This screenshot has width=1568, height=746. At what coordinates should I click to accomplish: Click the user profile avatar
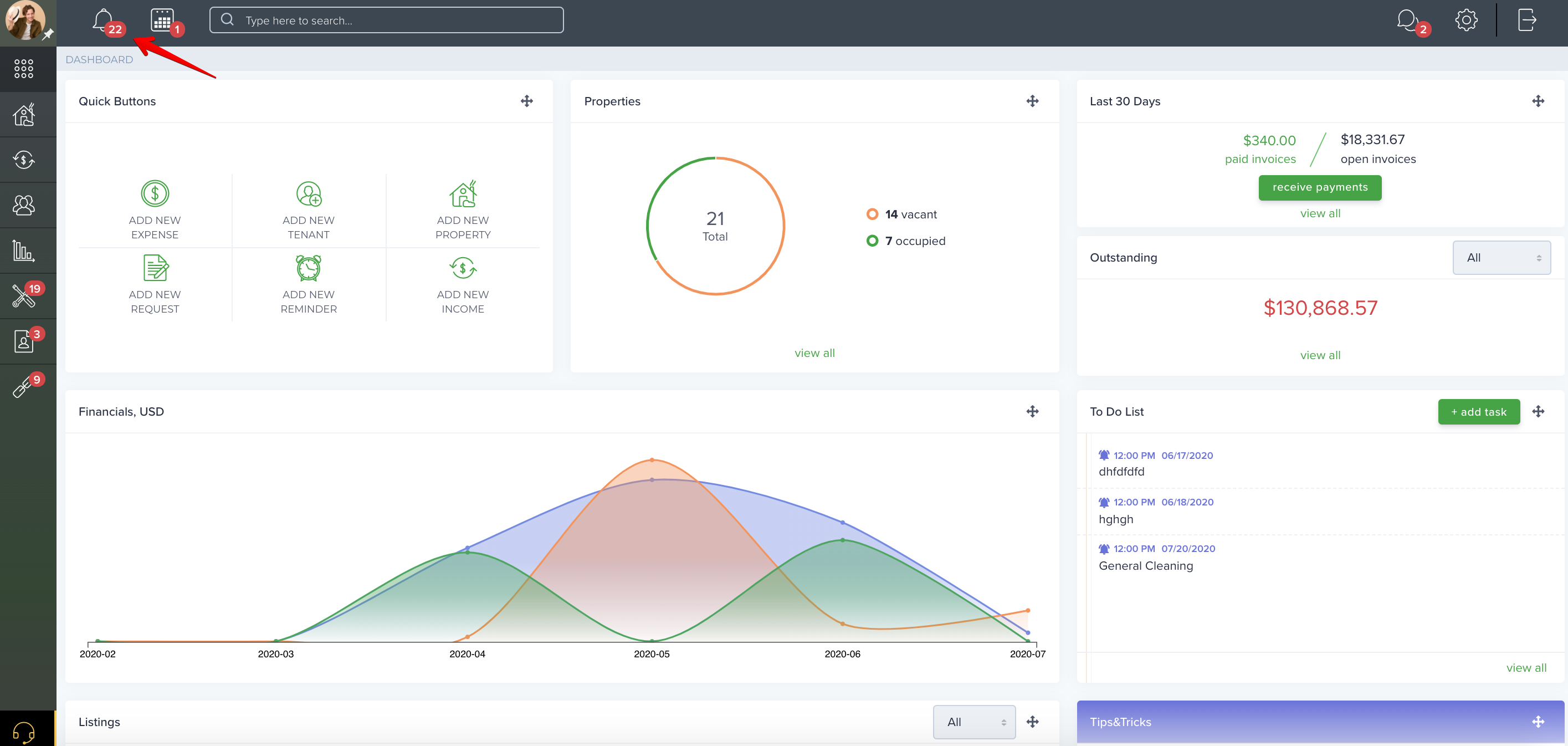tap(24, 20)
